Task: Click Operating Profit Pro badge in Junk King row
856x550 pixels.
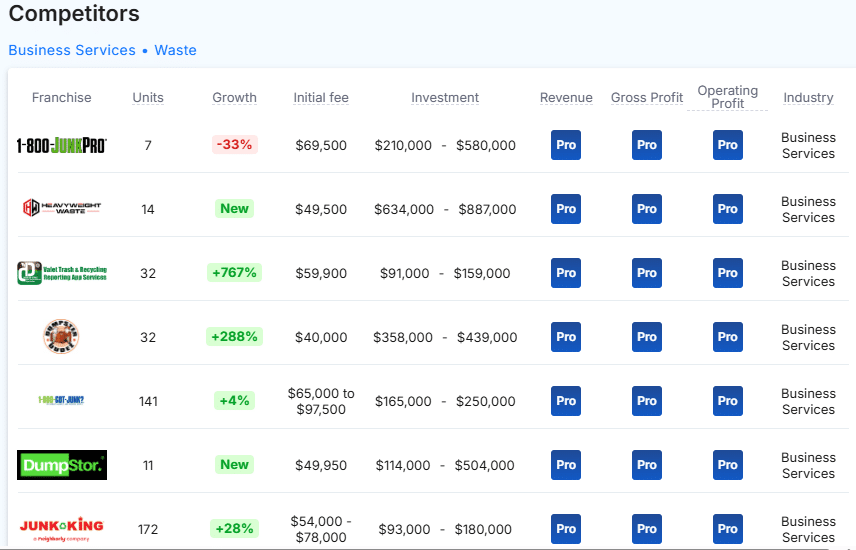Action: (x=727, y=529)
